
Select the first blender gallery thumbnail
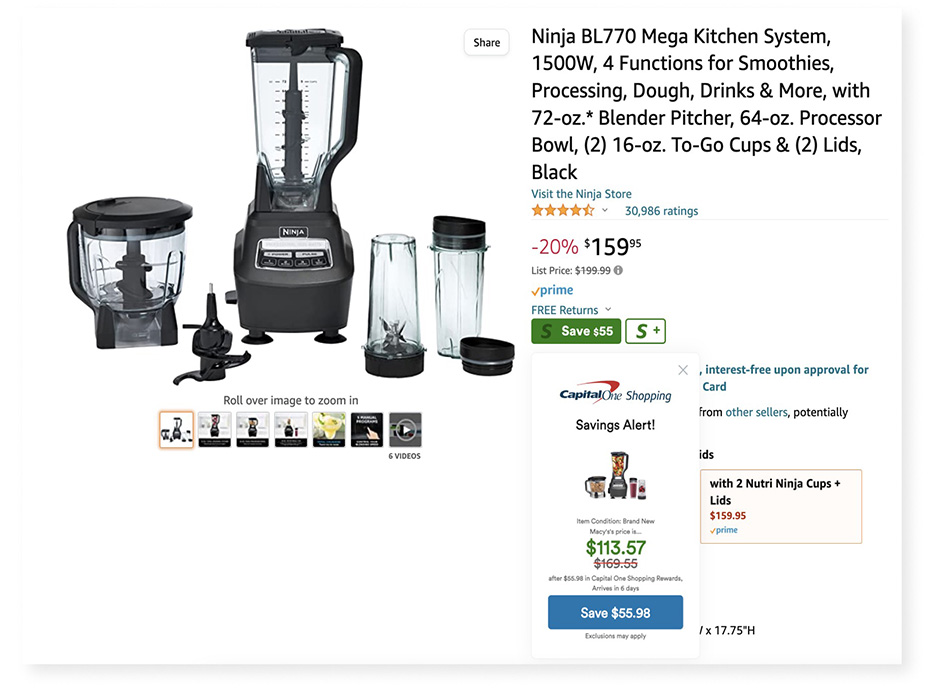pyautogui.click(x=176, y=430)
